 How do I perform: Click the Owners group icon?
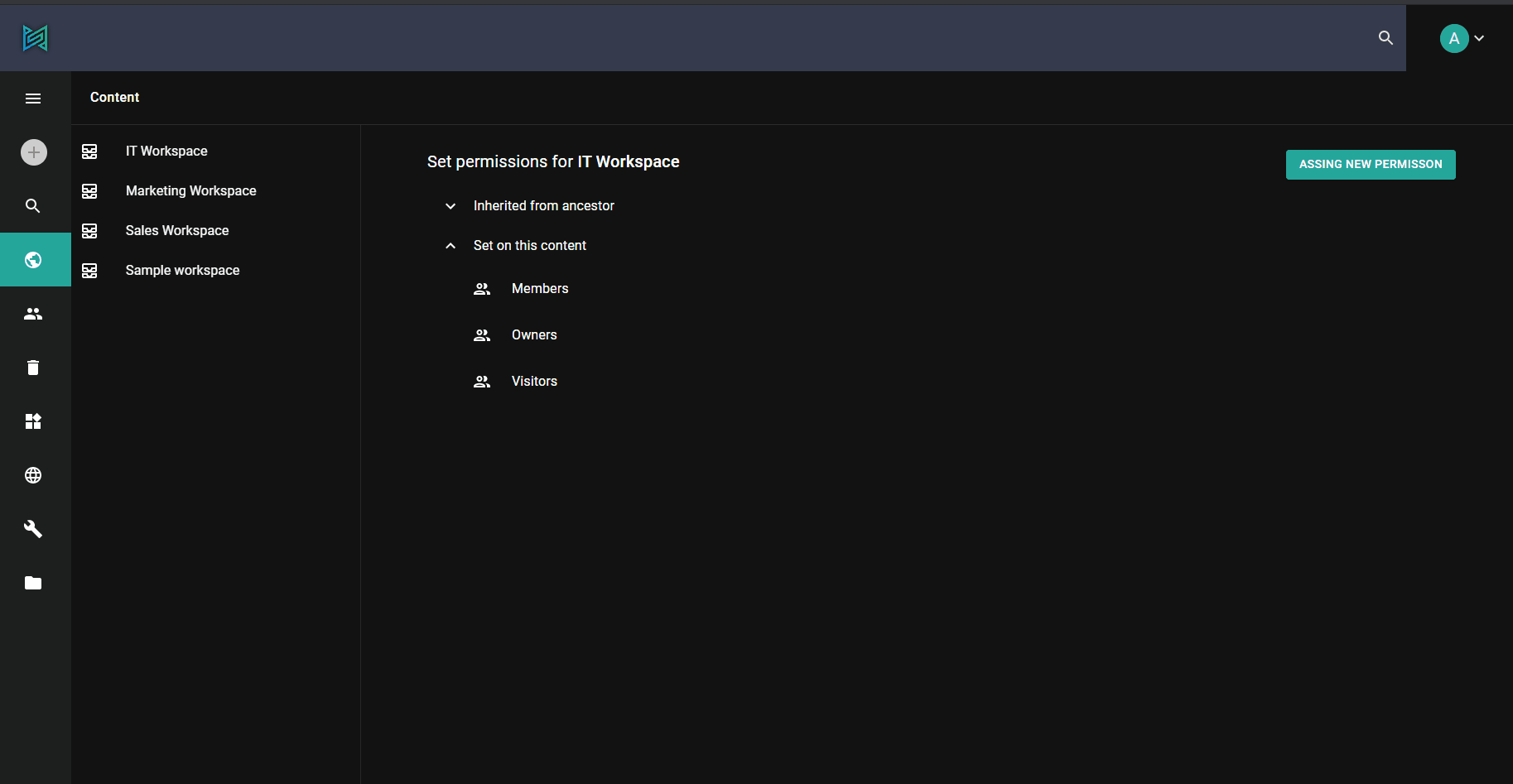pos(482,335)
